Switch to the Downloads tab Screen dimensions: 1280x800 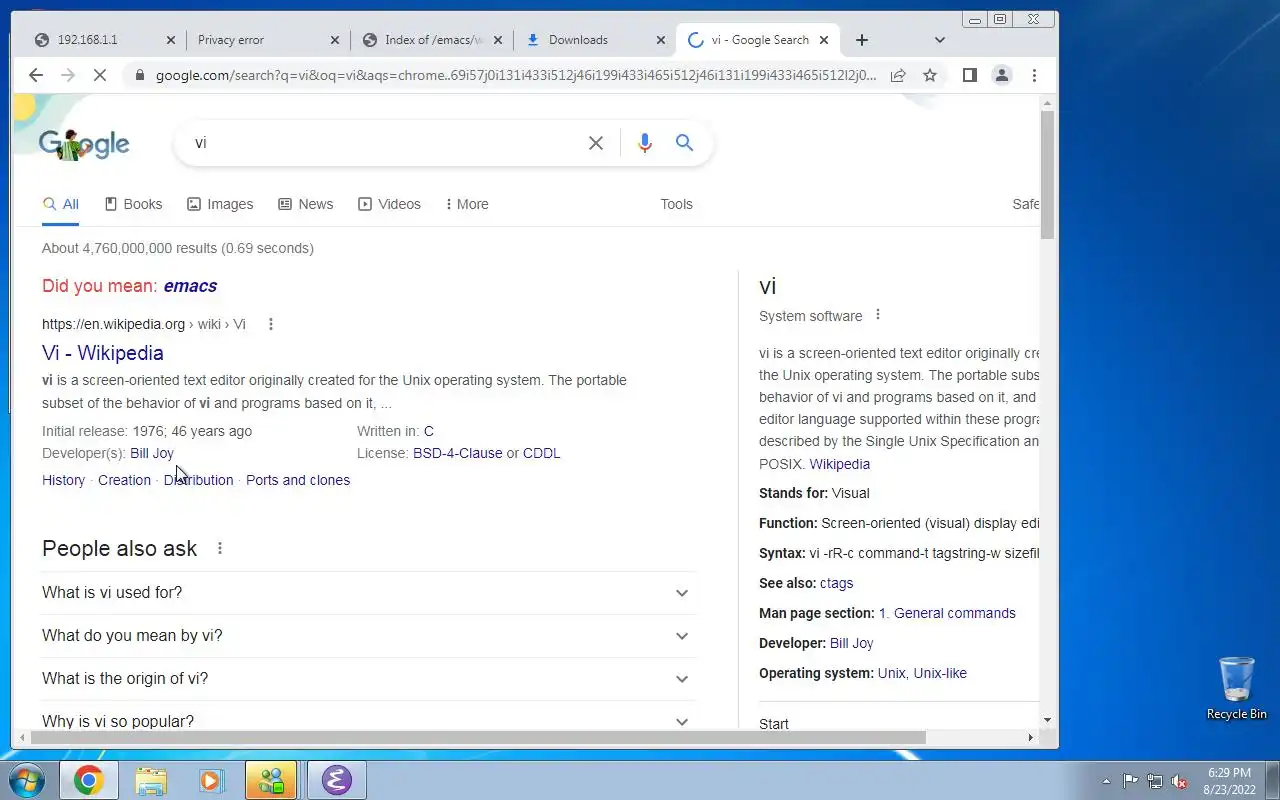pos(594,40)
